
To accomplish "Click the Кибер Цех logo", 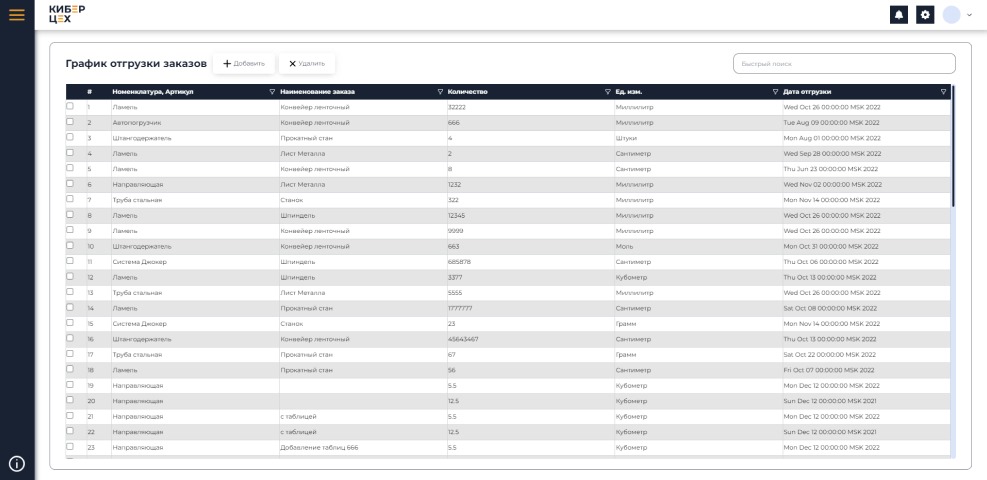I will 67,14.
